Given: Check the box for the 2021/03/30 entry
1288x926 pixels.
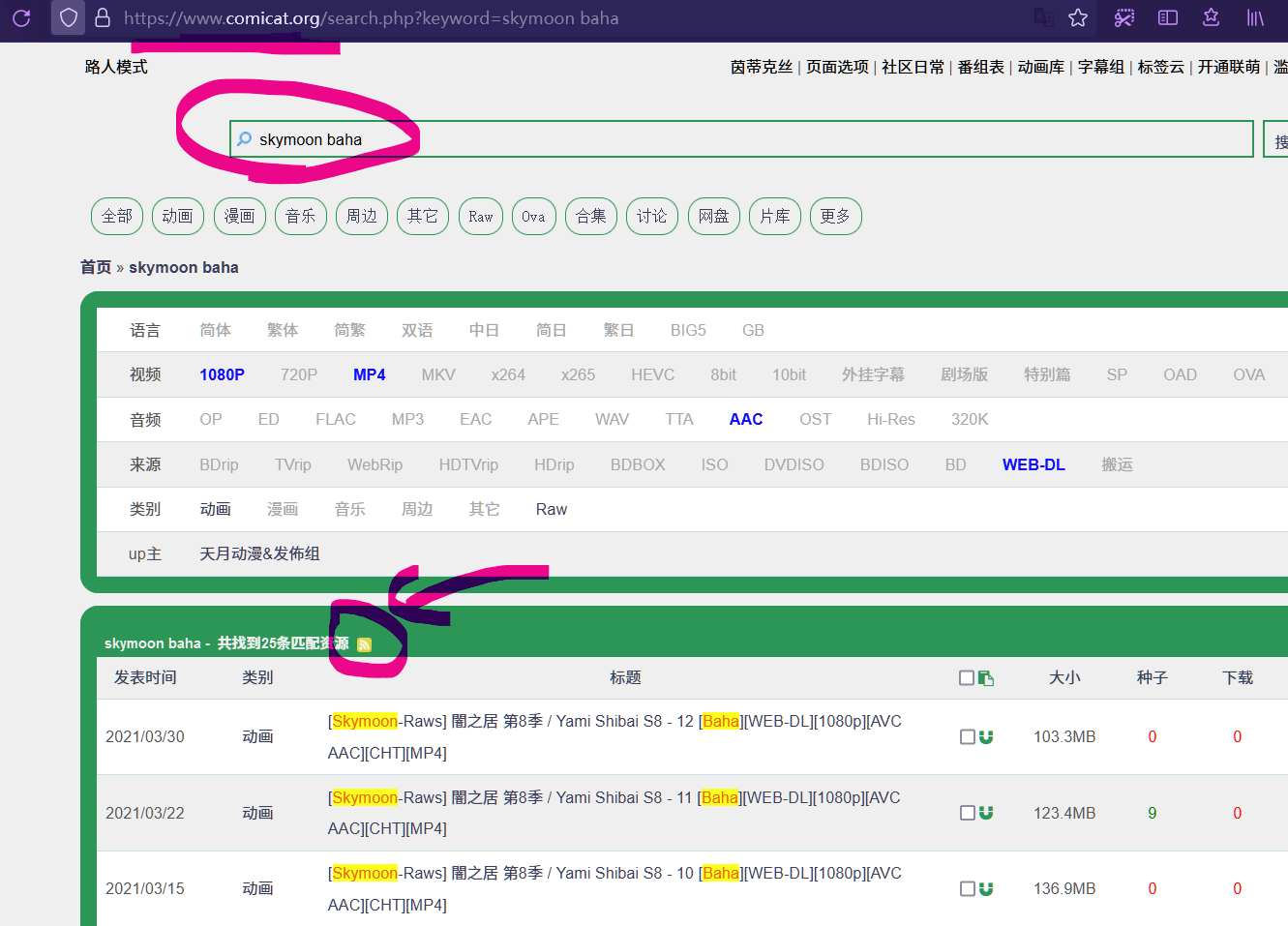Looking at the screenshot, I should [x=967, y=737].
